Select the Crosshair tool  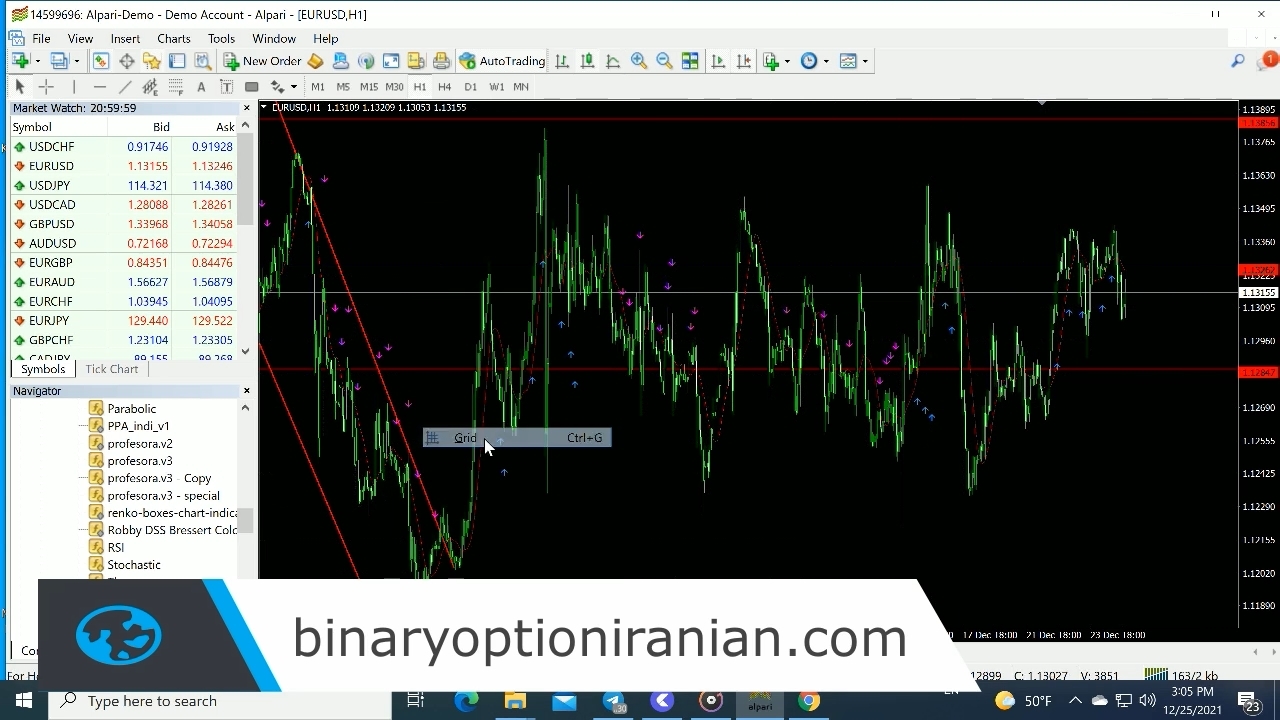click(46, 87)
